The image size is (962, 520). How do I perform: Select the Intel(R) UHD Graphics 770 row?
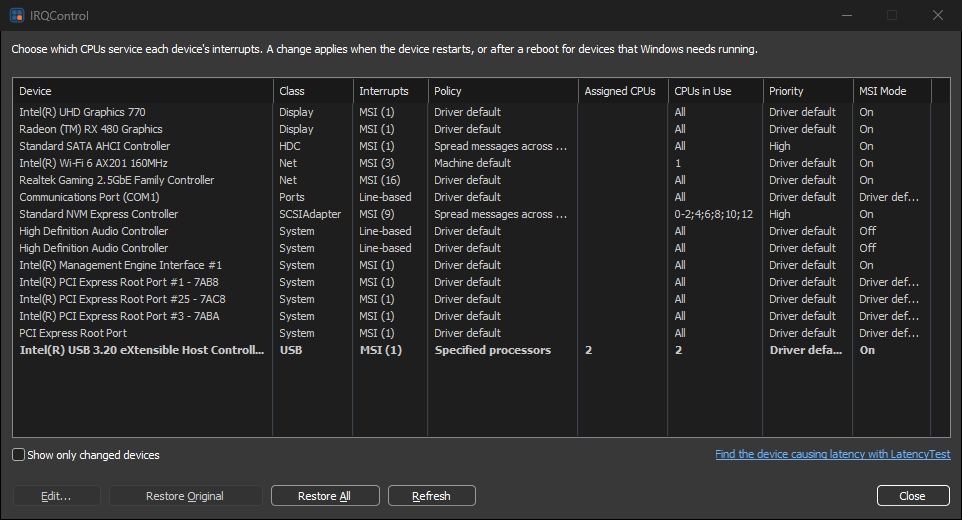471,112
